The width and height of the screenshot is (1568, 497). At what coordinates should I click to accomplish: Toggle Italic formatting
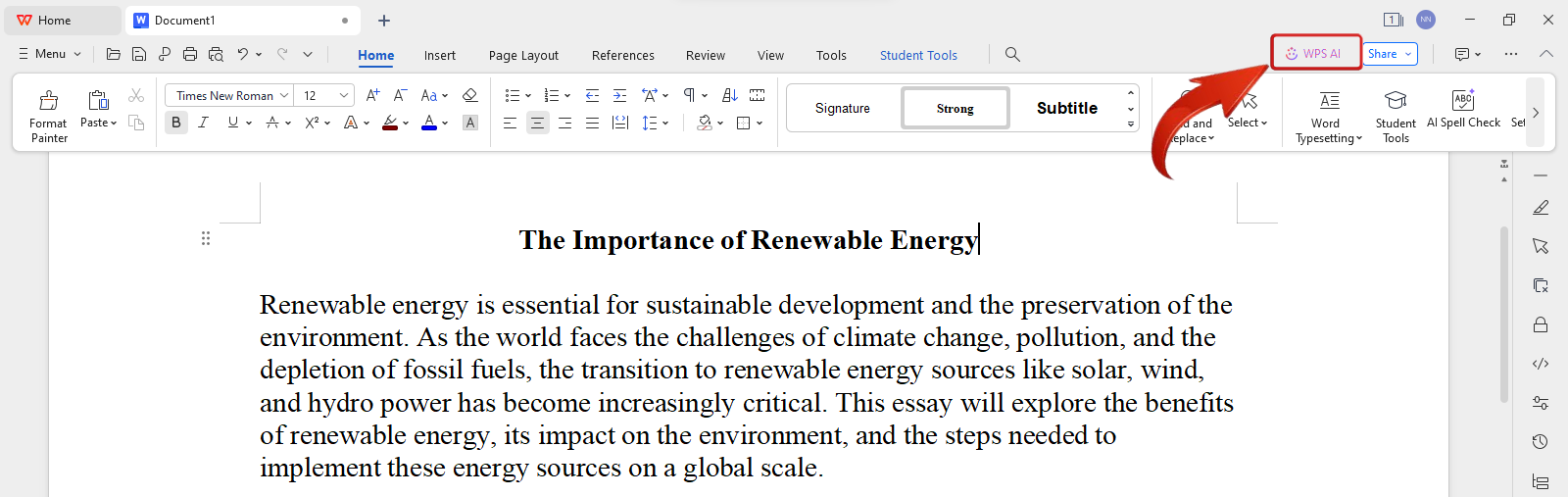coord(203,123)
